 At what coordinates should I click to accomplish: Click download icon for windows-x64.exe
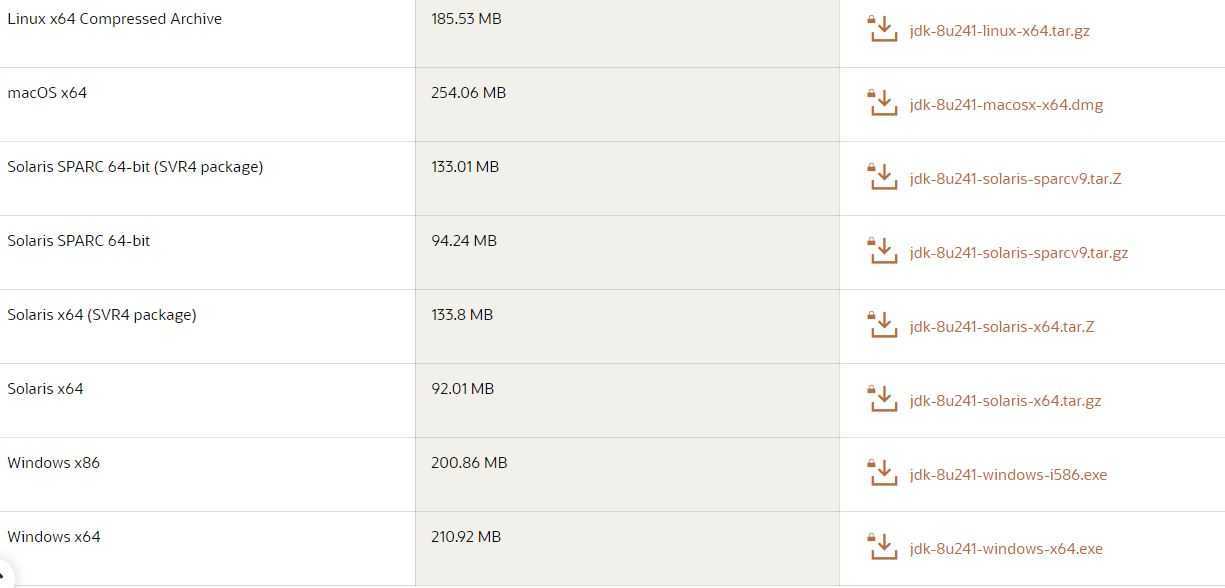(882, 547)
